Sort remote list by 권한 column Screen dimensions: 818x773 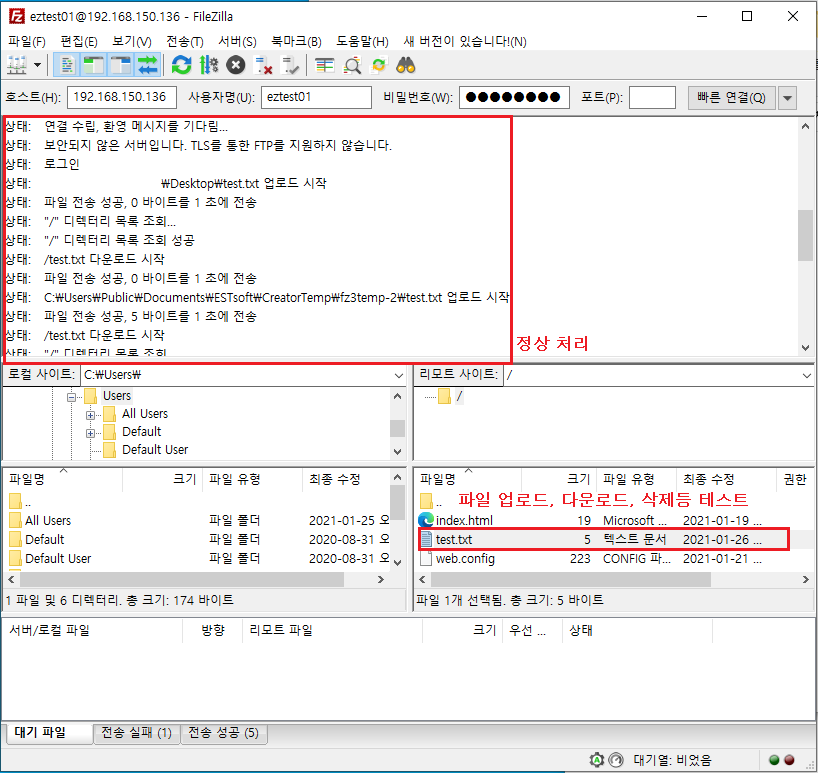(x=795, y=479)
